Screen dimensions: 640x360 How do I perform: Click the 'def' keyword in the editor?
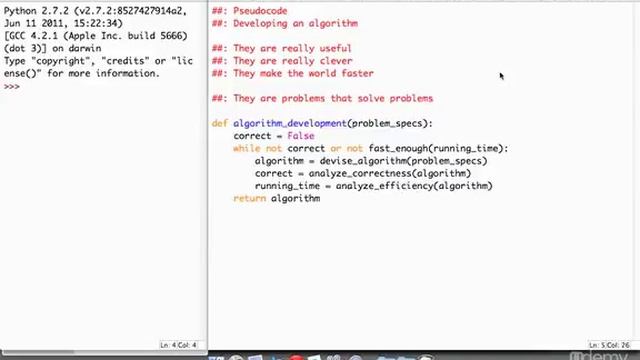pos(220,123)
